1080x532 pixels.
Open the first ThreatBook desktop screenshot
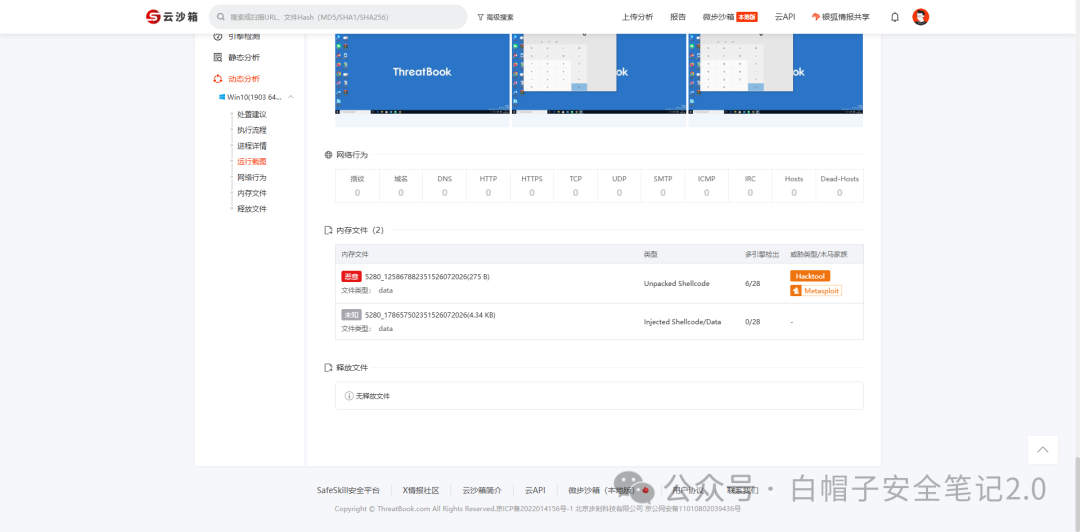[x=422, y=74]
